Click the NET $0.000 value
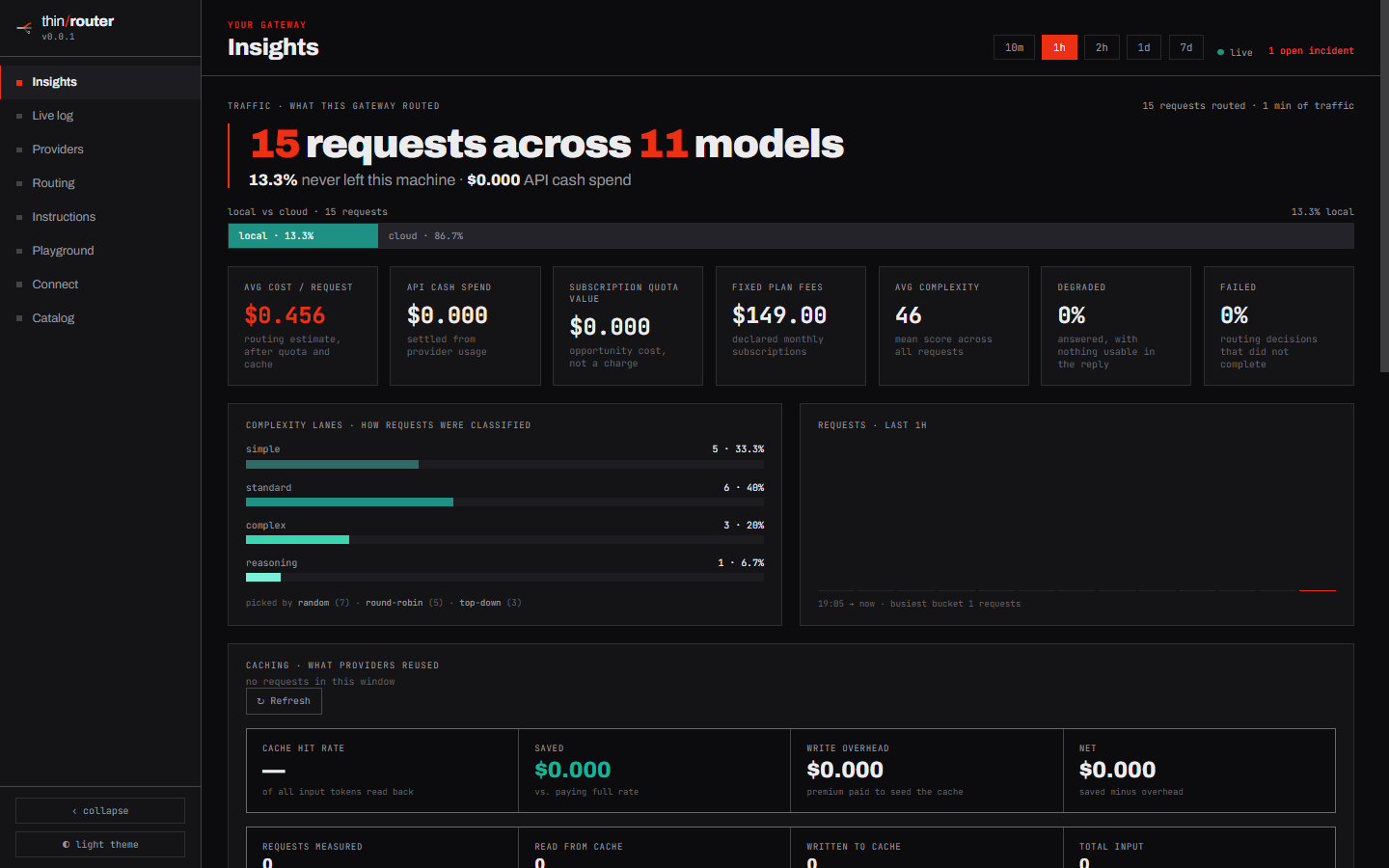The width and height of the screenshot is (1389, 868). pos(1117,770)
